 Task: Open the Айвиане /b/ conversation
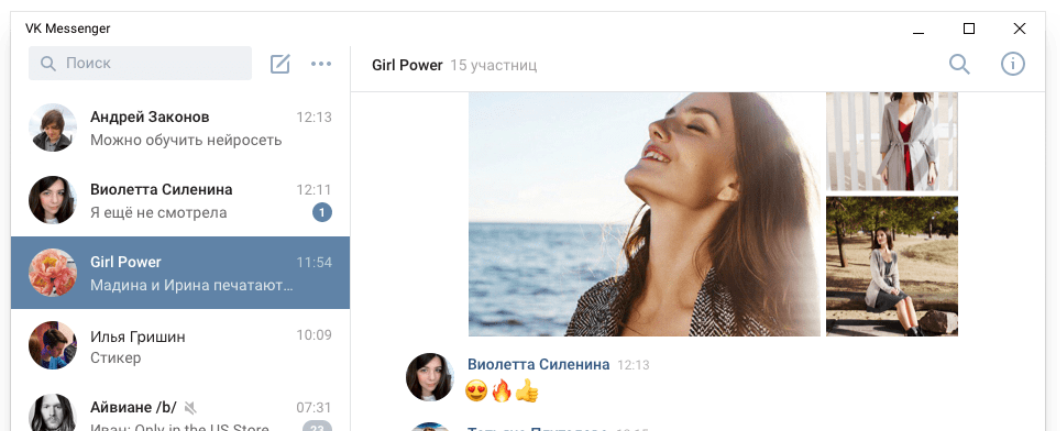[180, 407]
